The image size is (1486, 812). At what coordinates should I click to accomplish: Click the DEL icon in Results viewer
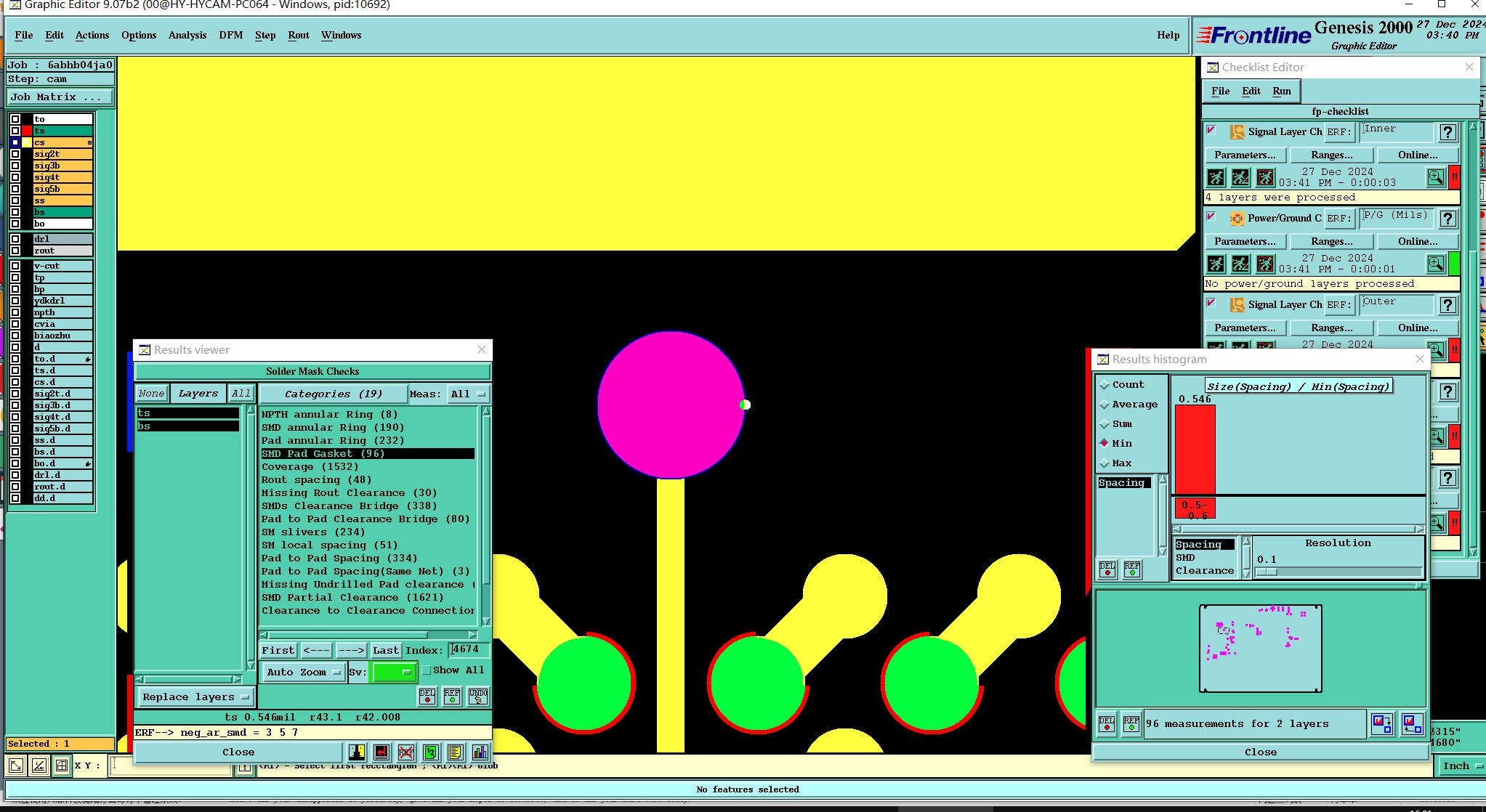[x=427, y=697]
